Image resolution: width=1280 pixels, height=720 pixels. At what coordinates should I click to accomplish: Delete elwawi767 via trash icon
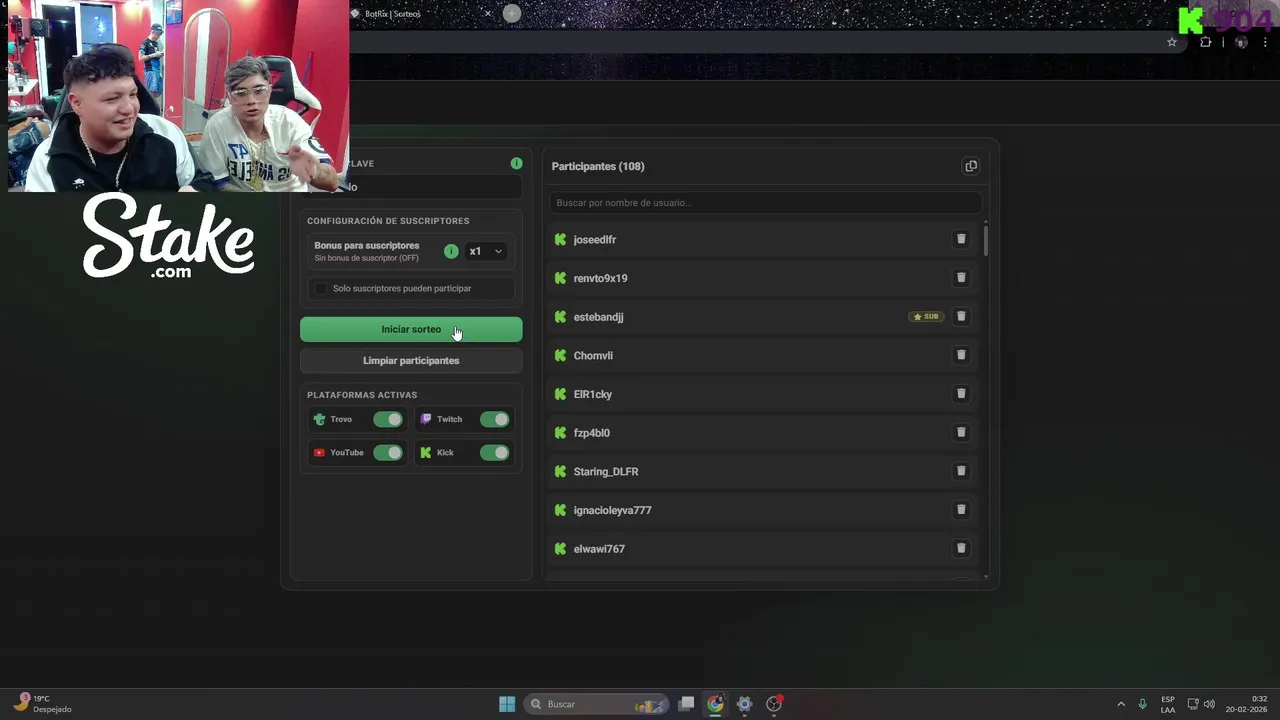pyautogui.click(x=961, y=548)
